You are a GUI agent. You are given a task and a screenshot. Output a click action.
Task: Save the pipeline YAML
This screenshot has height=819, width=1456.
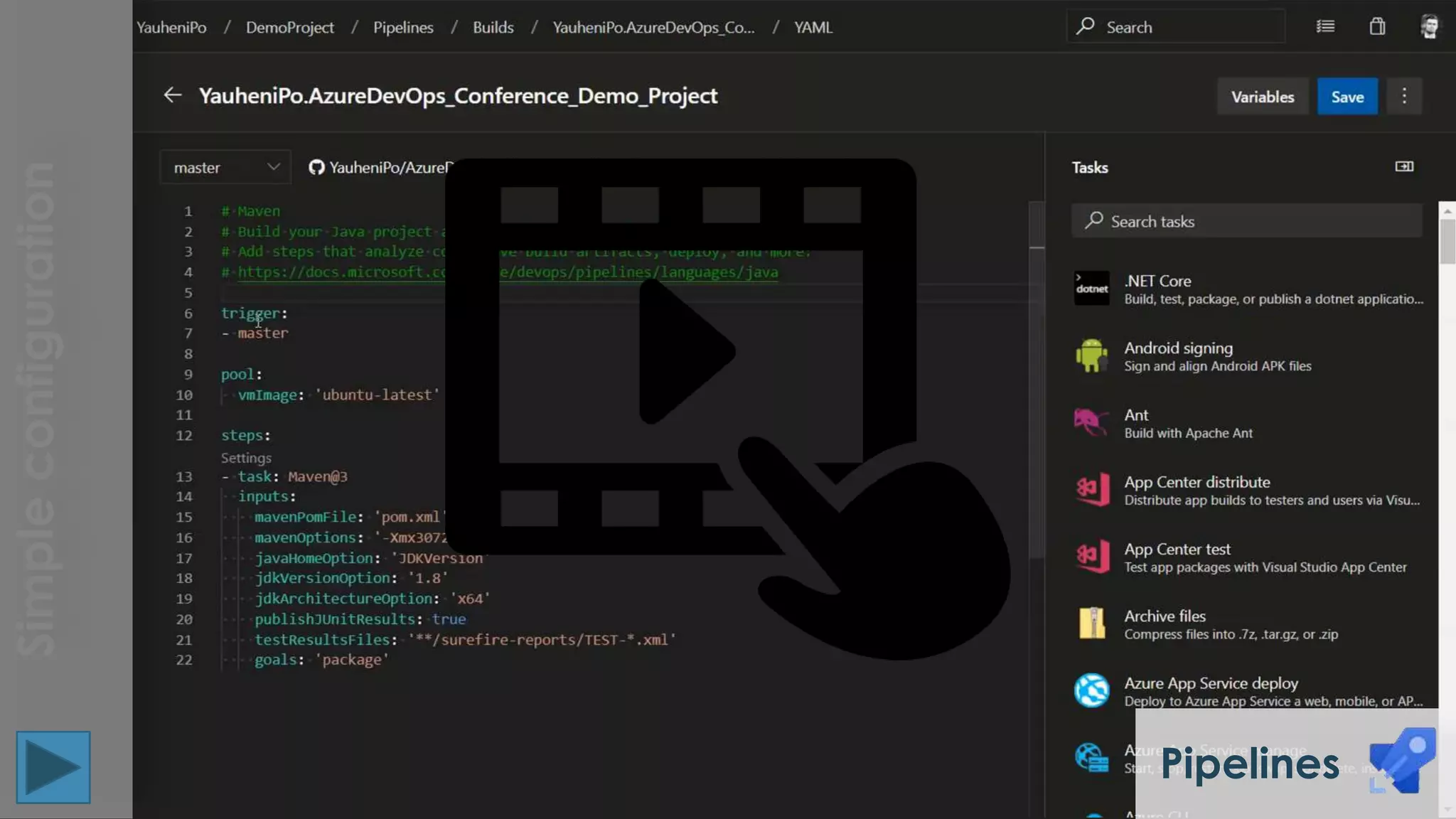click(1347, 97)
